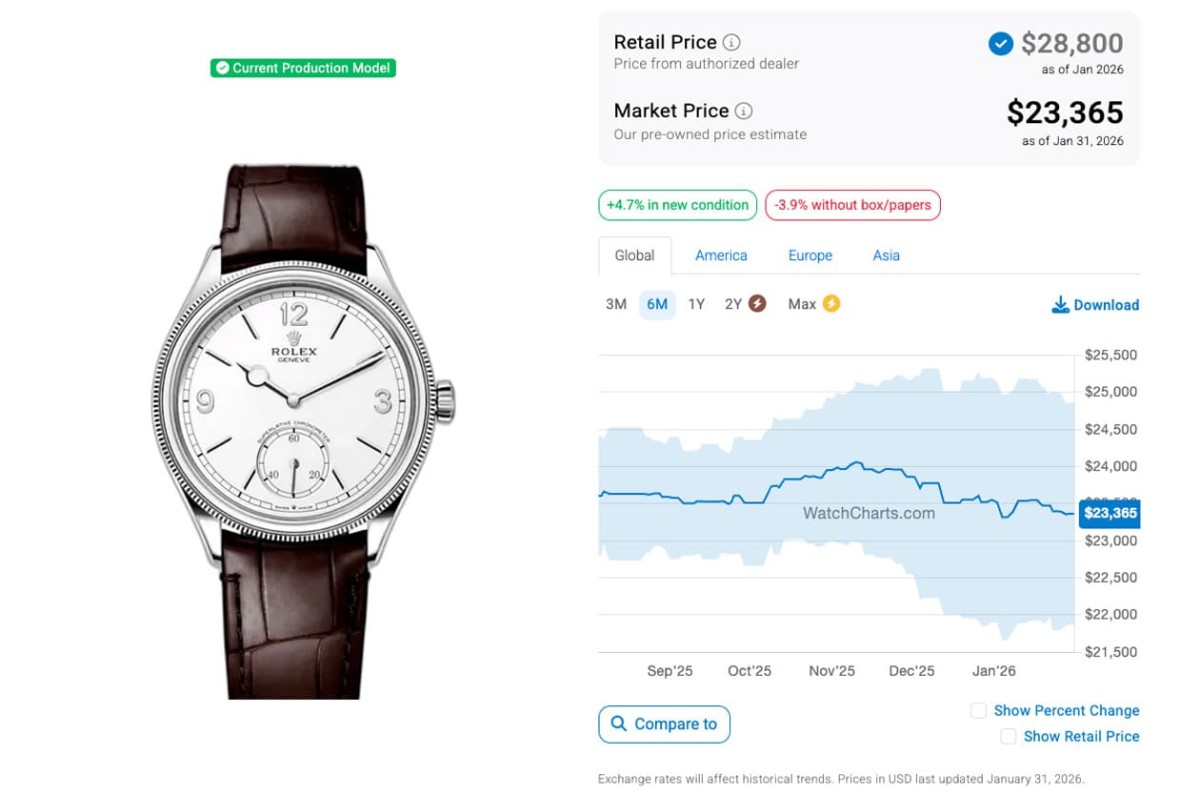Switch to the America tab
This screenshot has height=795, width=1200.
tap(721, 255)
